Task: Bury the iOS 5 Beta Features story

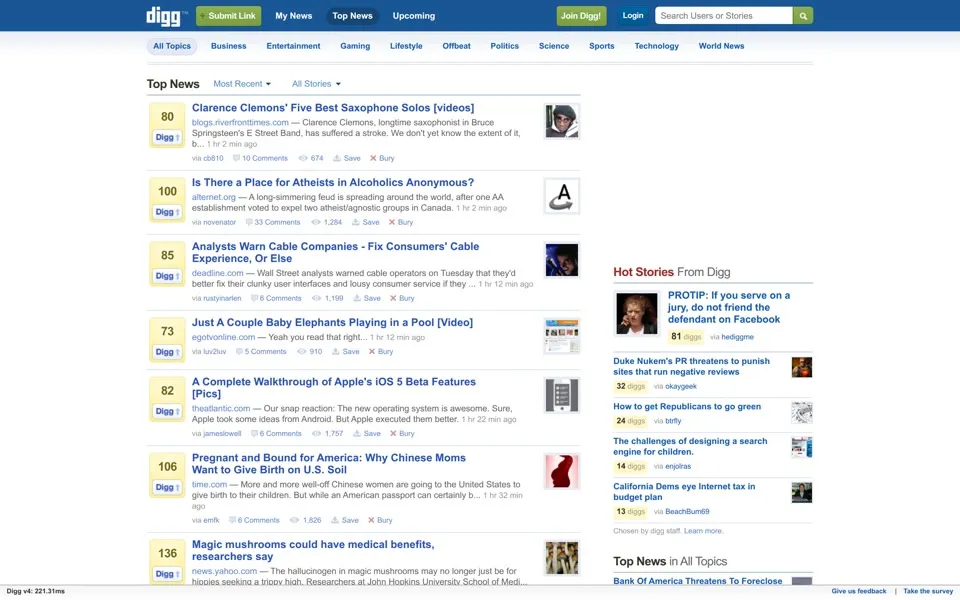Action: click(402, 433)
